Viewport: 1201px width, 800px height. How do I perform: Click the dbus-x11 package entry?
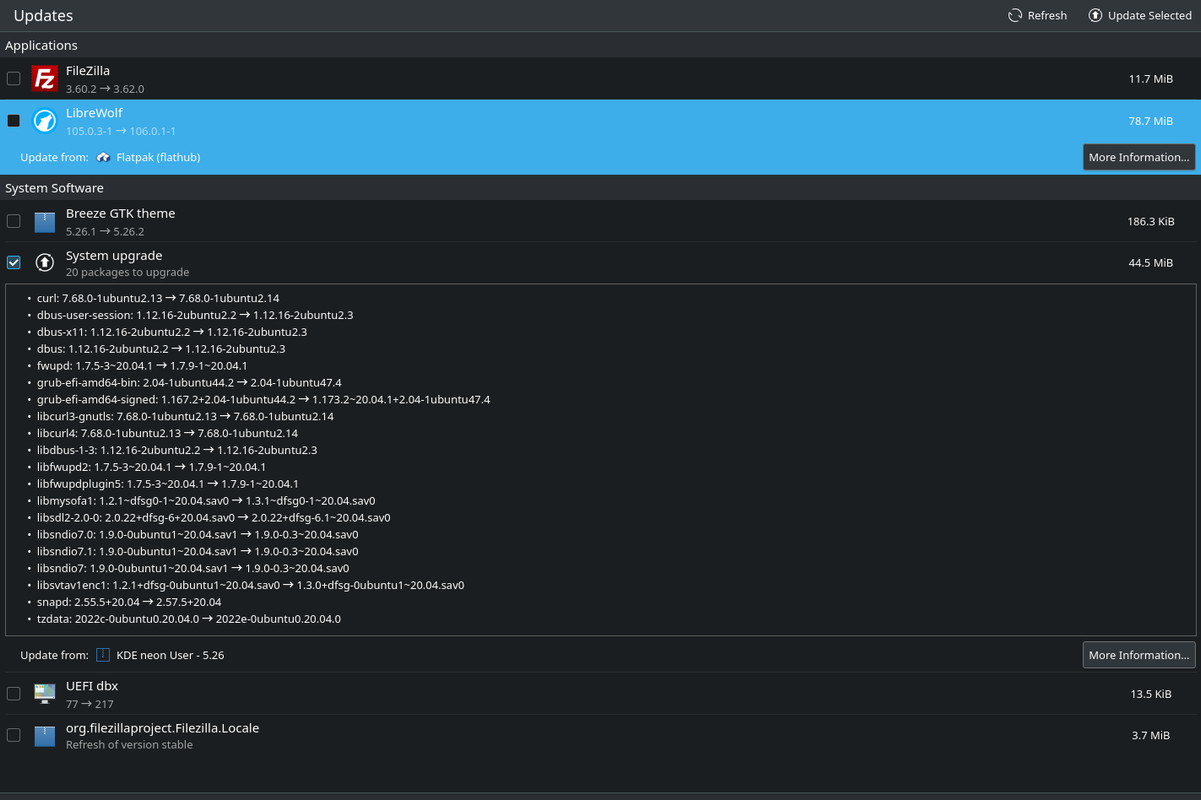[x=172, y=332]
